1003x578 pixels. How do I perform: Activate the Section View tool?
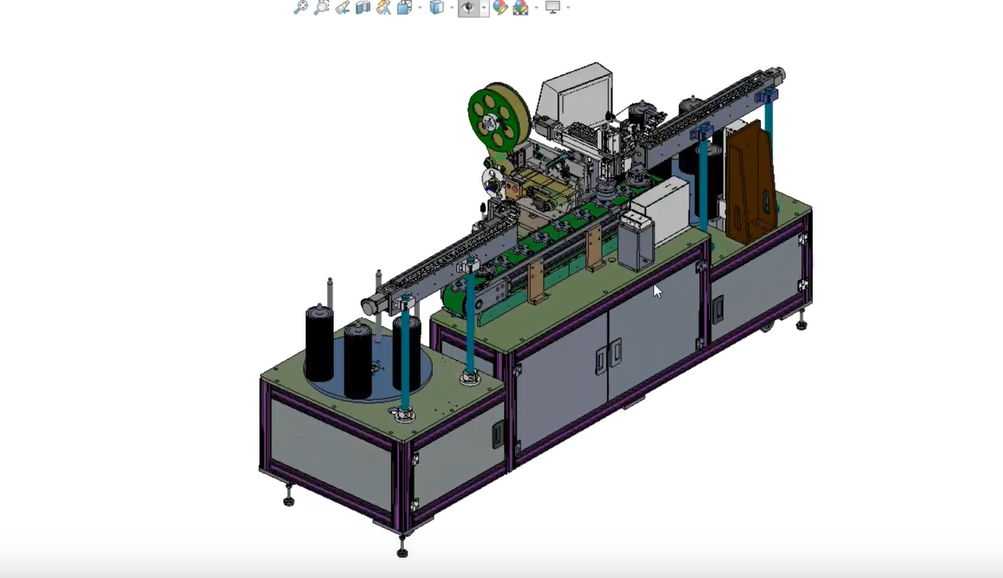[363, 7]
